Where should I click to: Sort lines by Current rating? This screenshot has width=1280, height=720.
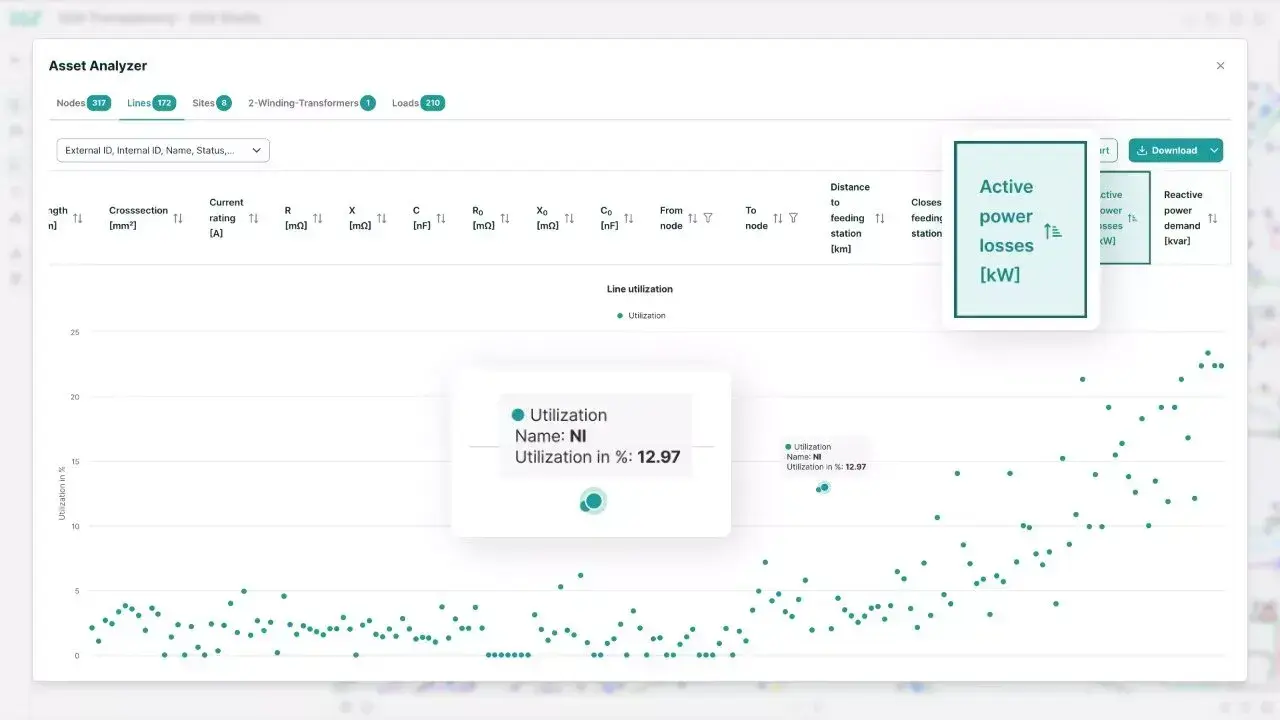[x=254, y=218]
